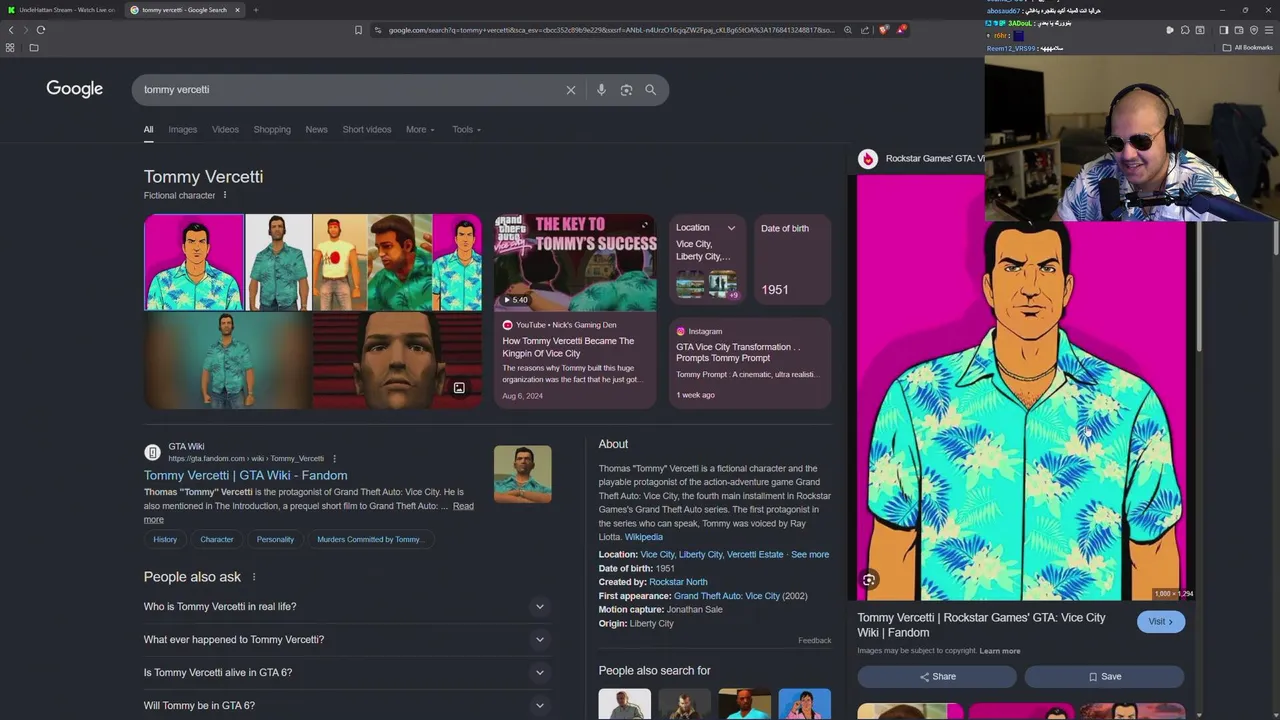Open the Wikipedia link in About section

point(644,537)
